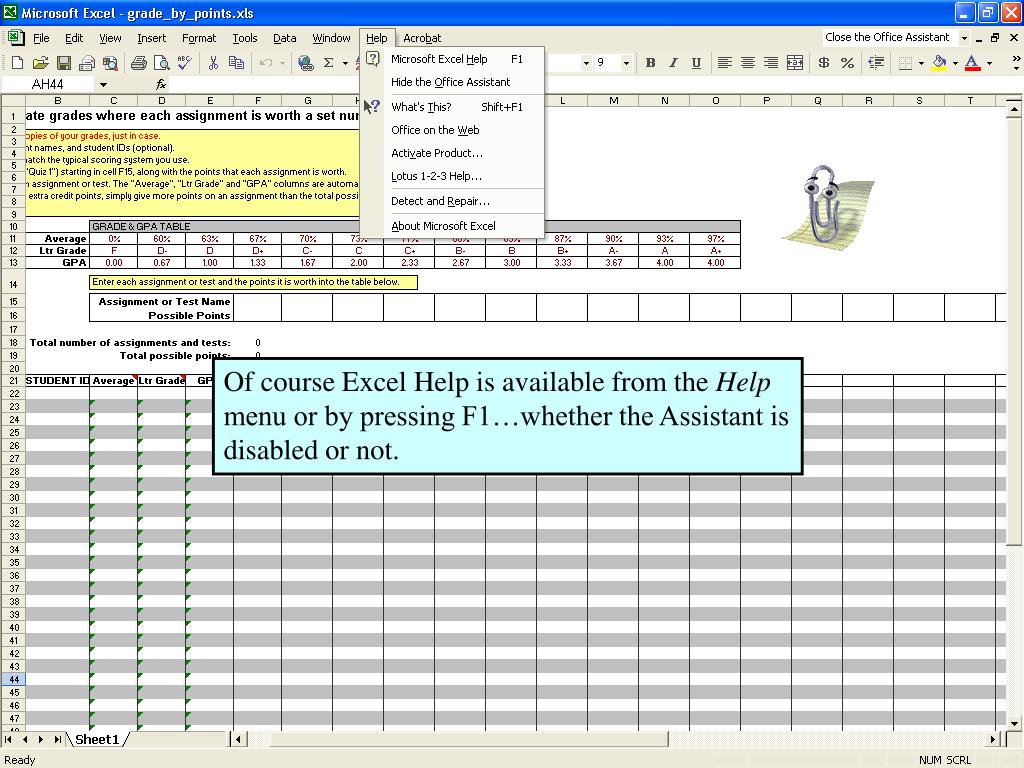Viewport: 1024px width, 768px height.
Task: Toggle italic formatting
Action: point(673,63)
